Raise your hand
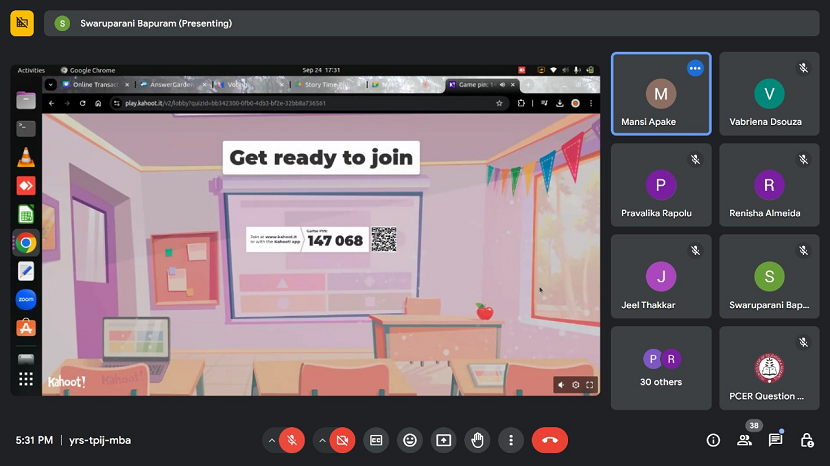Viewport: 830px width, 466px height. point(477,440)
